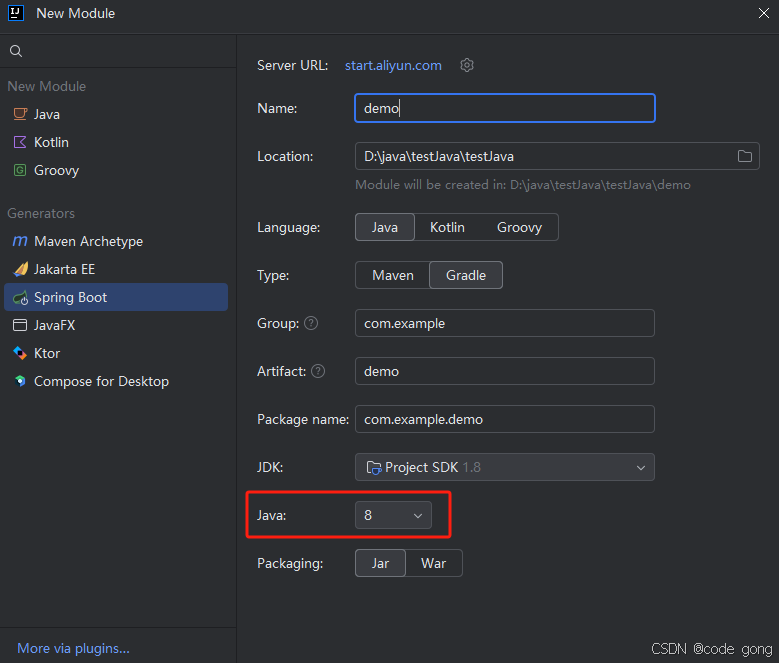Click the Groovy module icon
This screenshot has width=779, height=663.
pos(20,170)
